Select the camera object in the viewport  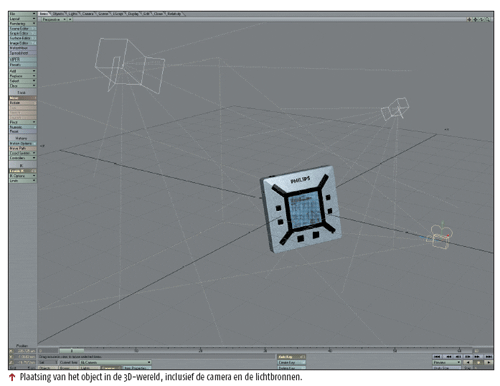(440, 236)
